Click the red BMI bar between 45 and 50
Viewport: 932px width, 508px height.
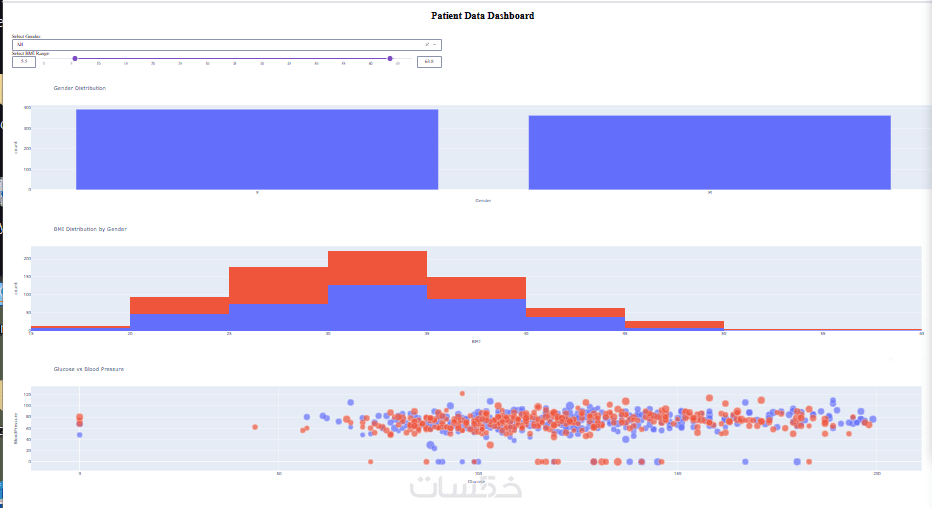pos(674,324)
